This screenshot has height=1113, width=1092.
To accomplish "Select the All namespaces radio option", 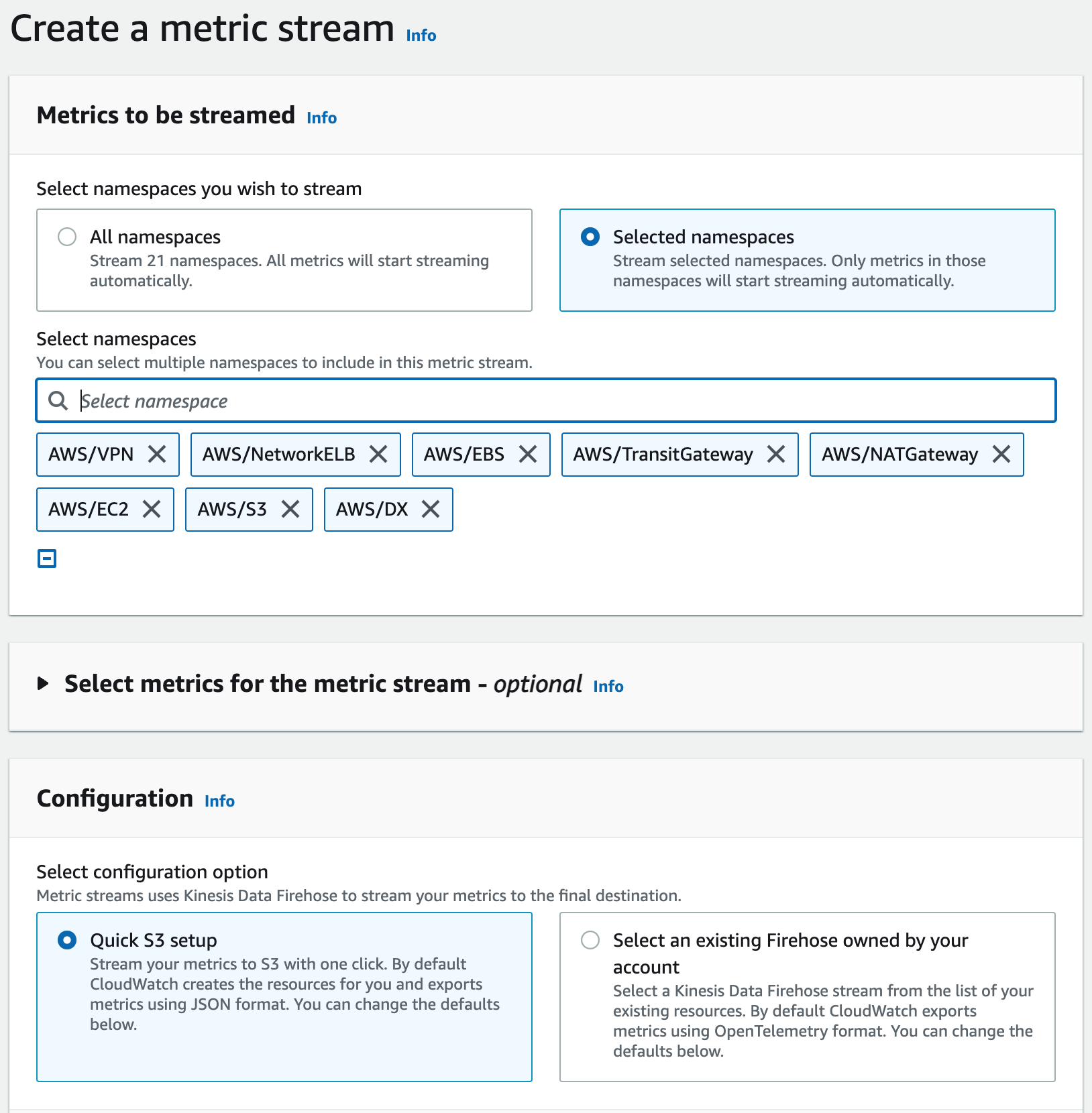I will (67, 237).
